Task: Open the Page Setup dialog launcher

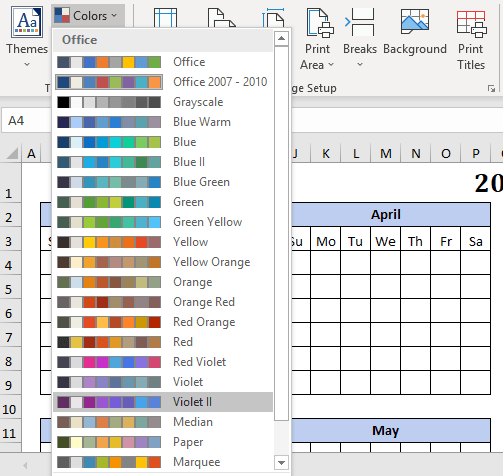Action: coord(491,88)
